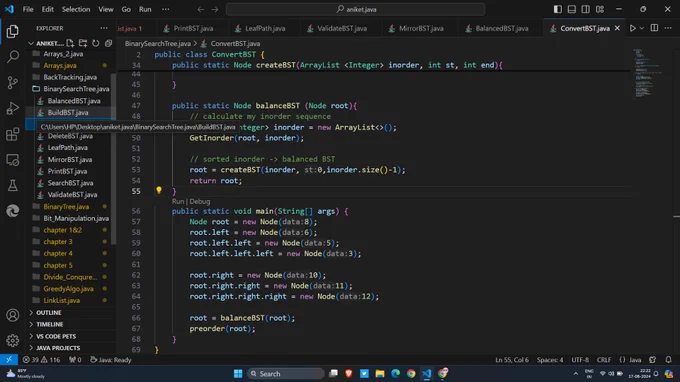Viewport: 680px width, 382px height.
Task: Toggle secondary side bar visibility
Action: (585, 9)
